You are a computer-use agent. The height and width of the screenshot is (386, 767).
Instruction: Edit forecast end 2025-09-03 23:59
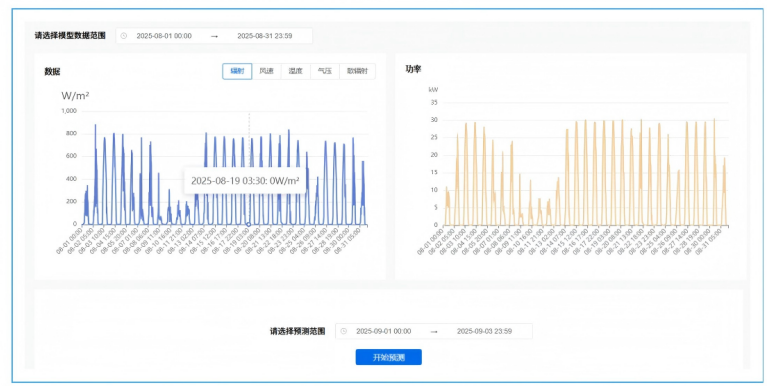pyautogui.click(x=484, y=331)
